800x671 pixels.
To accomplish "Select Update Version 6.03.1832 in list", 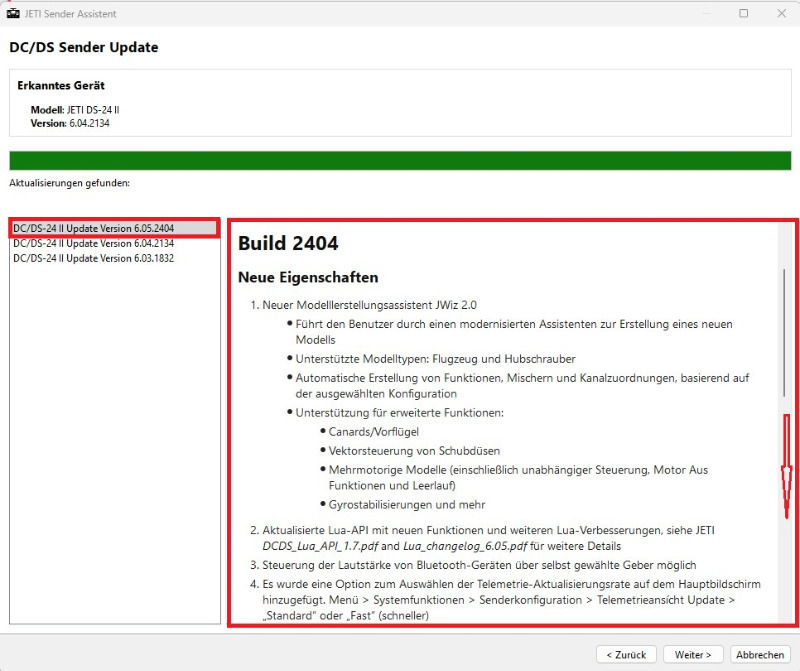I will pyautogui.click(x=114, y=258).
